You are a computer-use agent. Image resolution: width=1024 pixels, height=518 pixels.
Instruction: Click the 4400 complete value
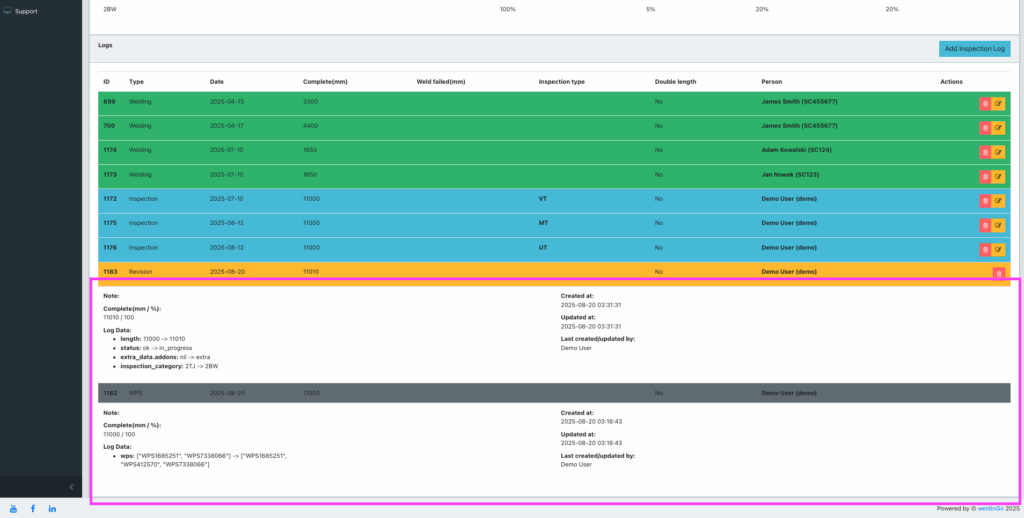(x=310, y=126)
